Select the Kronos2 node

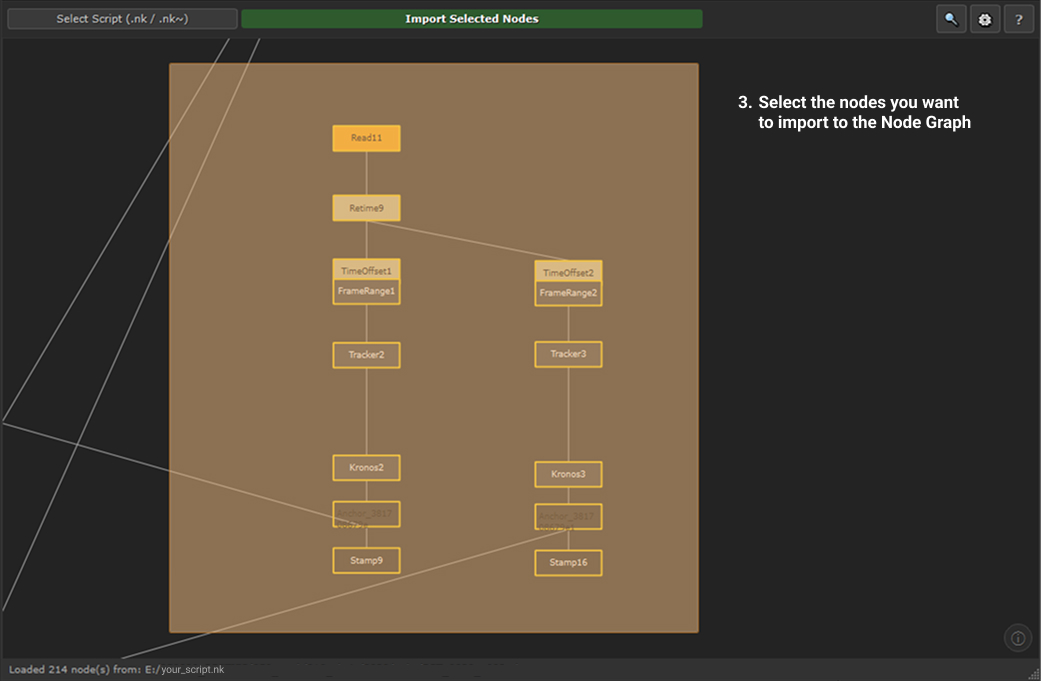pos(366,467)
